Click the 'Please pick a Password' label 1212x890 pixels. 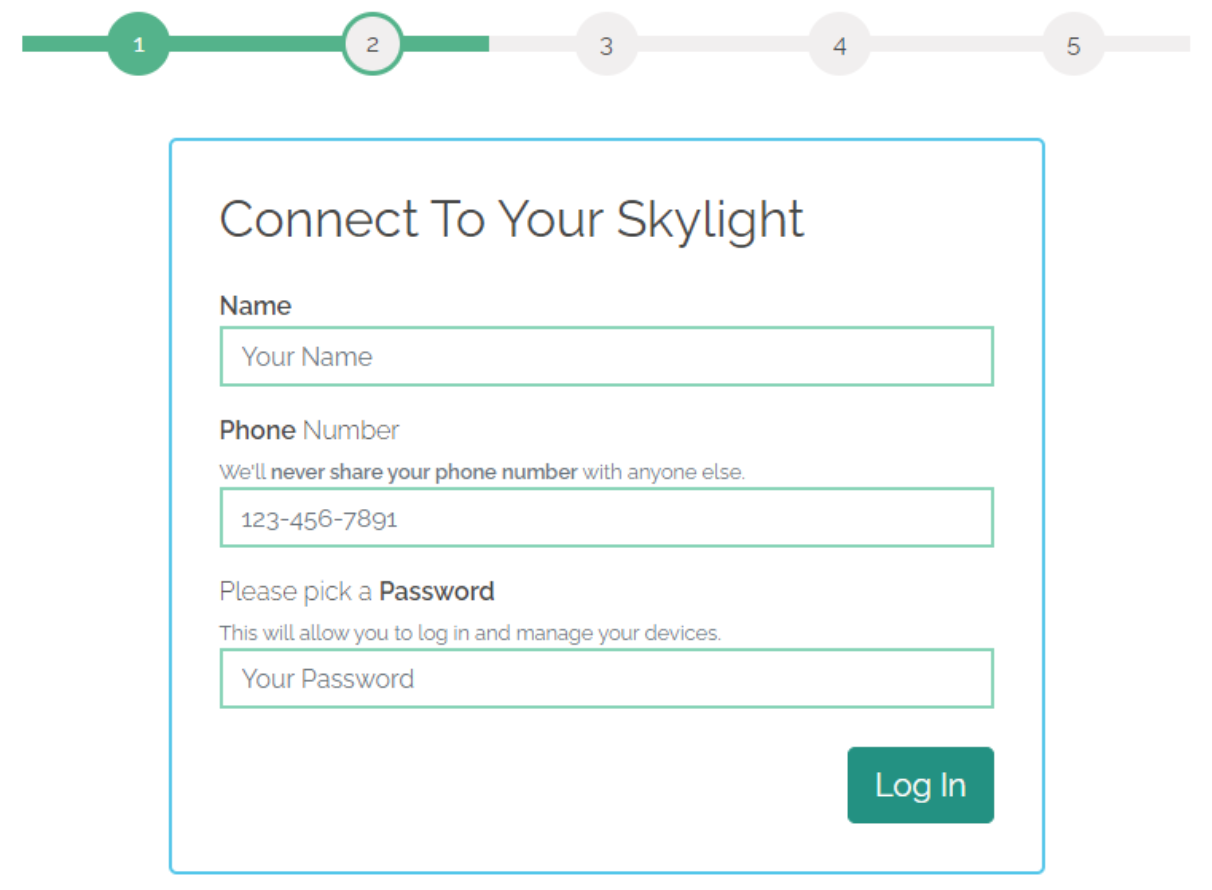click(x=356, y=592)
